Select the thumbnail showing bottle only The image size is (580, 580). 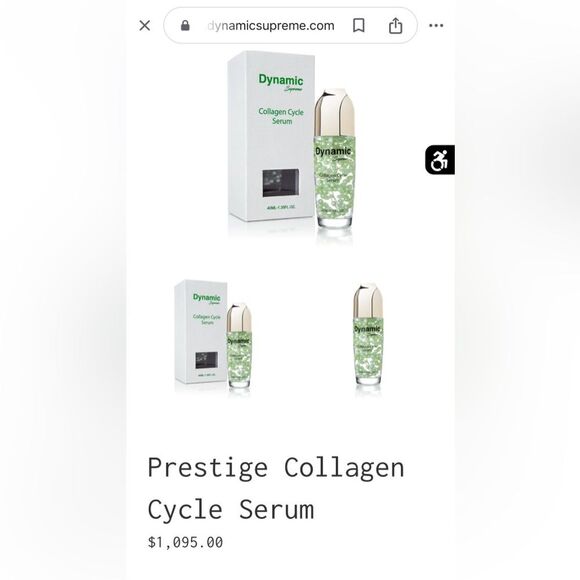368,335
